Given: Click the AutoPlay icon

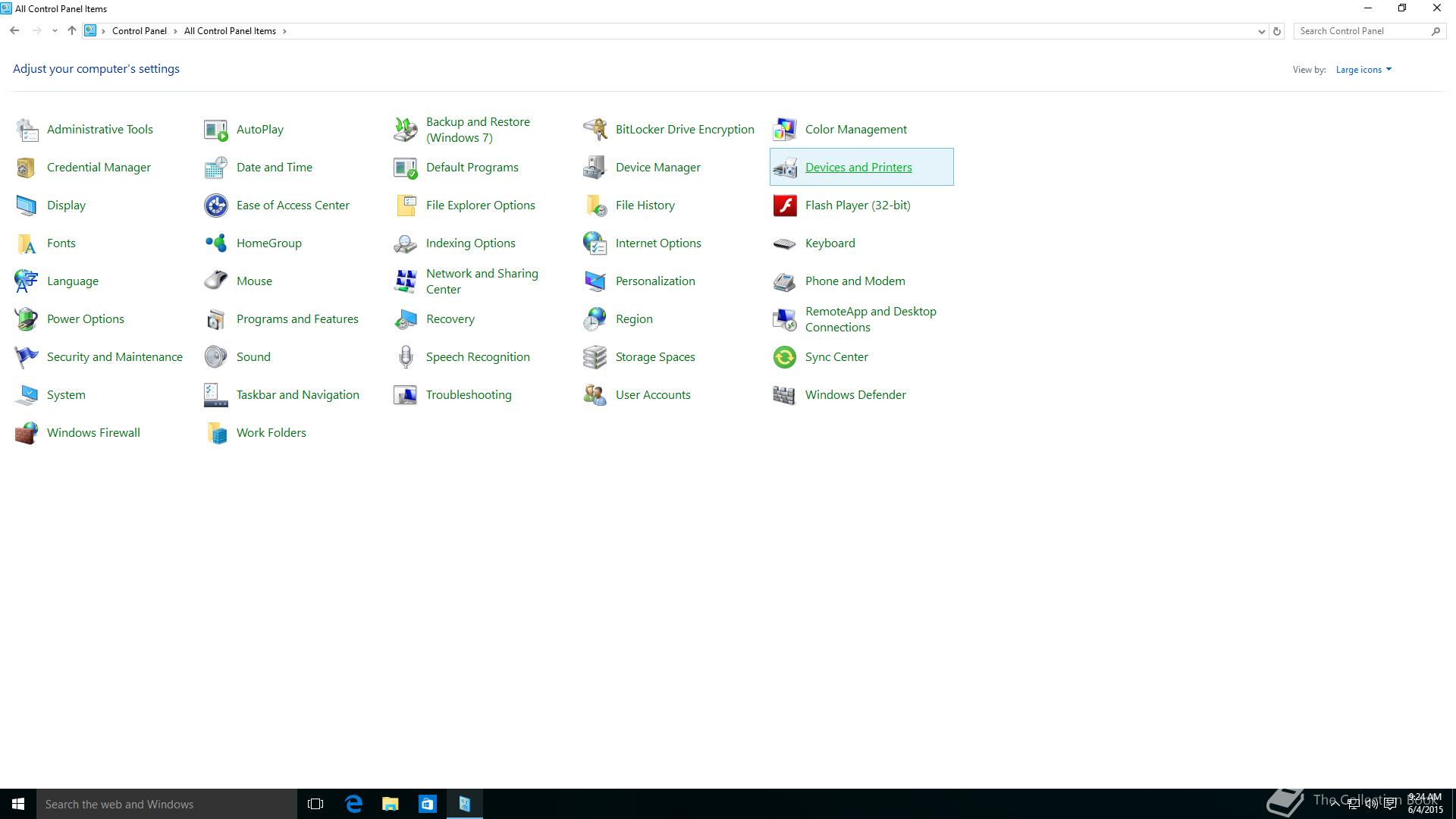Looking at the screenshot, I should coord(216,130).
